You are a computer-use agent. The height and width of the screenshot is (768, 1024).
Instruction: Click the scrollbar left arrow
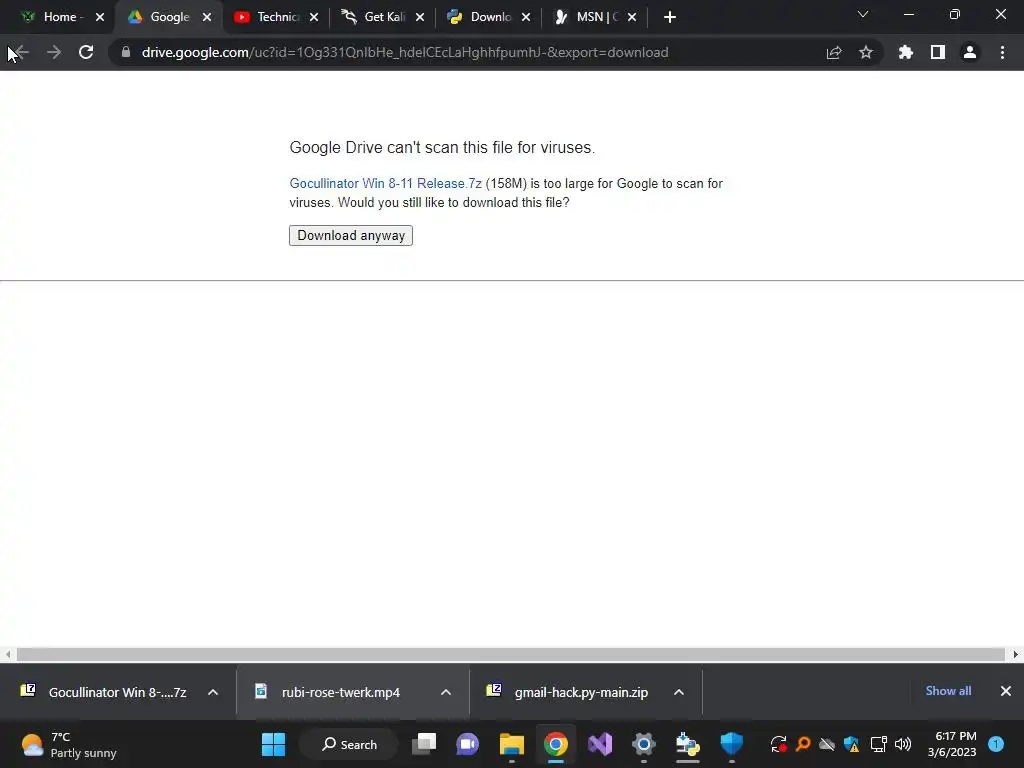pos(8,654)
